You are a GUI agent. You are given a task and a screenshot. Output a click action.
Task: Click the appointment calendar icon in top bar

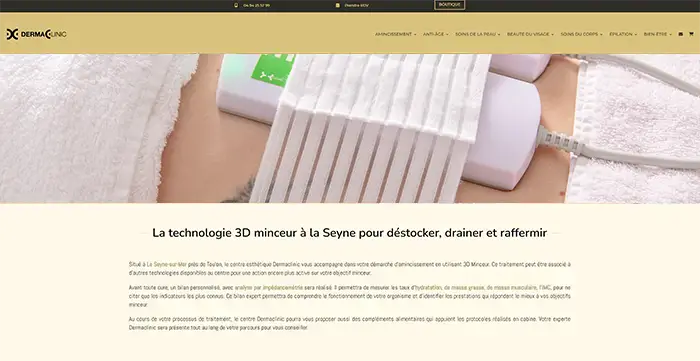[x=338, y=5]
